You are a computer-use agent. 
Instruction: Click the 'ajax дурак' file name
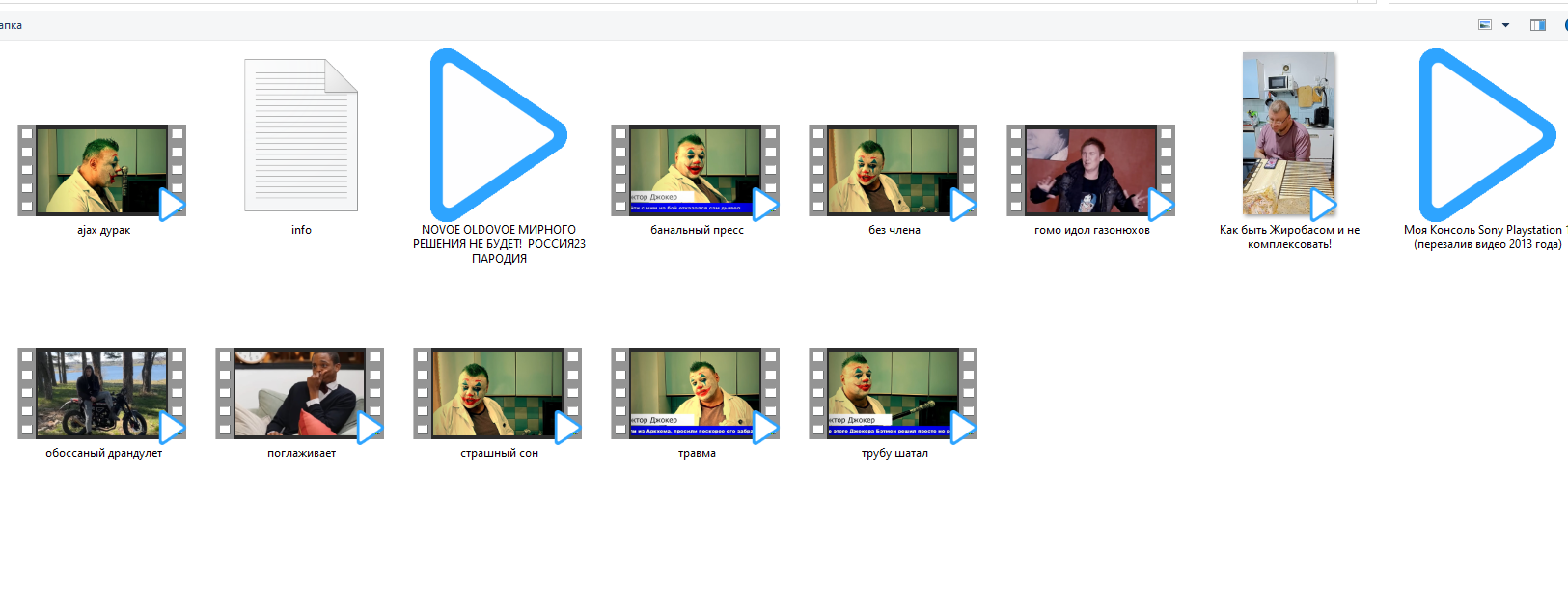103,230
